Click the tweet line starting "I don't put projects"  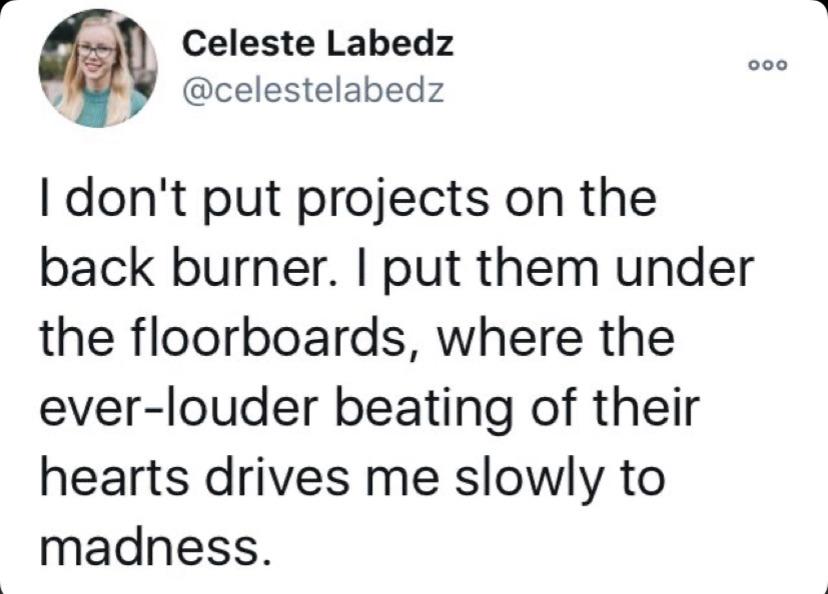pos(348,201)
